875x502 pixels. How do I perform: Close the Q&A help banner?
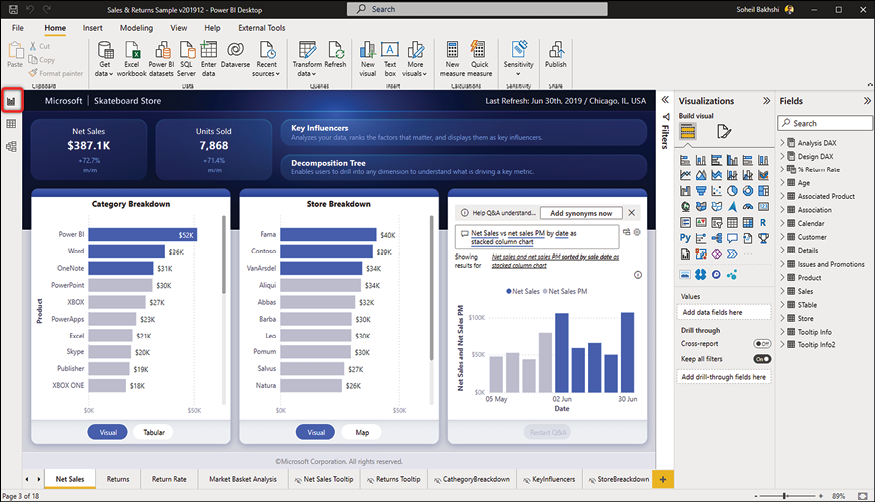coord(632,213)
